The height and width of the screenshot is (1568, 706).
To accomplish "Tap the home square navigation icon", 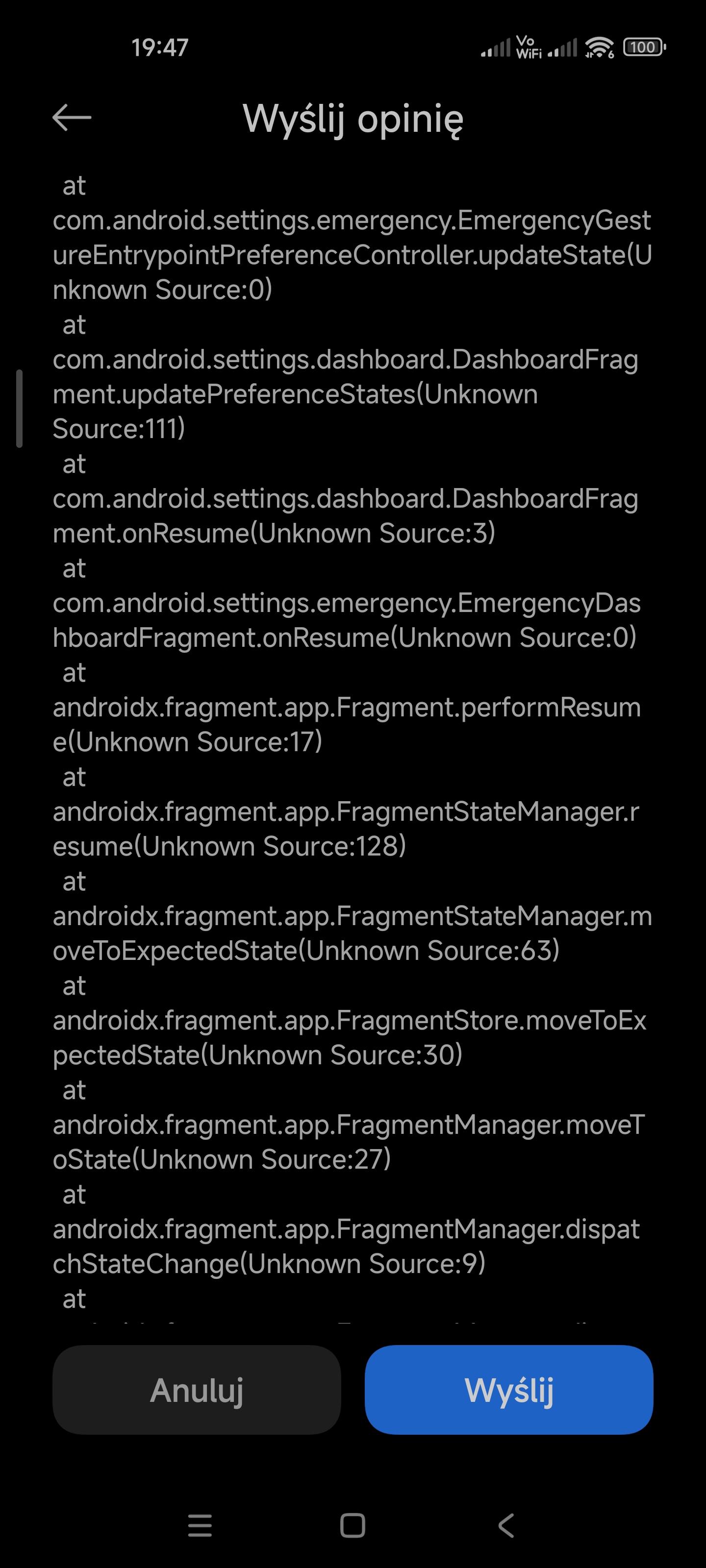I will tap(353, 1525).
